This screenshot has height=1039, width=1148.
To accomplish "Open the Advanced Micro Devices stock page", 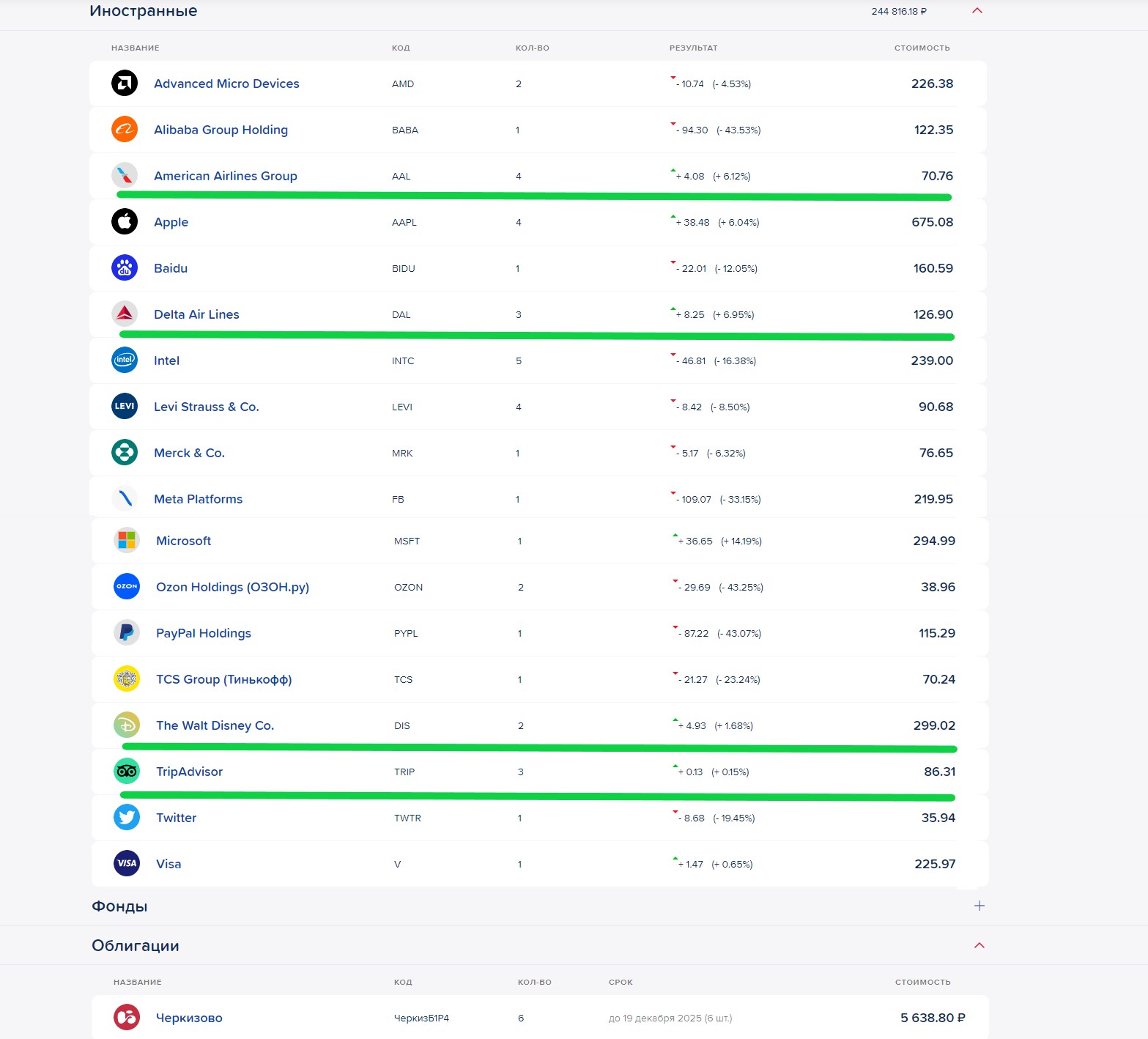I will pos(226,84).
